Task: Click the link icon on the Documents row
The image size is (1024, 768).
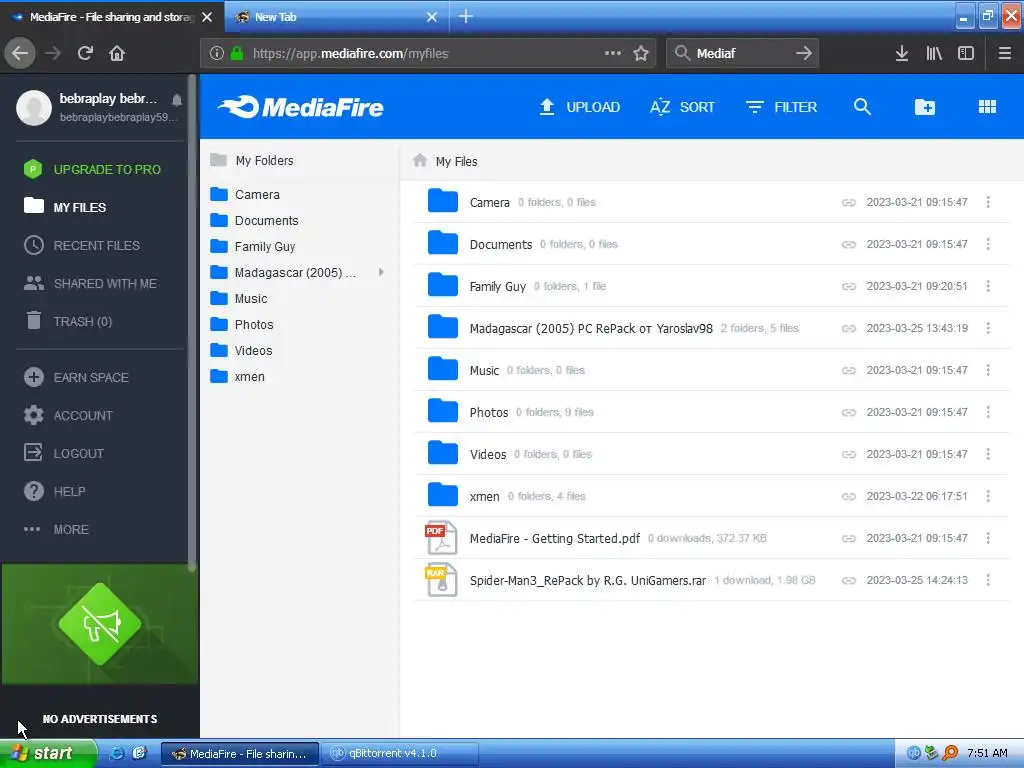Action: tap(848, 244)
